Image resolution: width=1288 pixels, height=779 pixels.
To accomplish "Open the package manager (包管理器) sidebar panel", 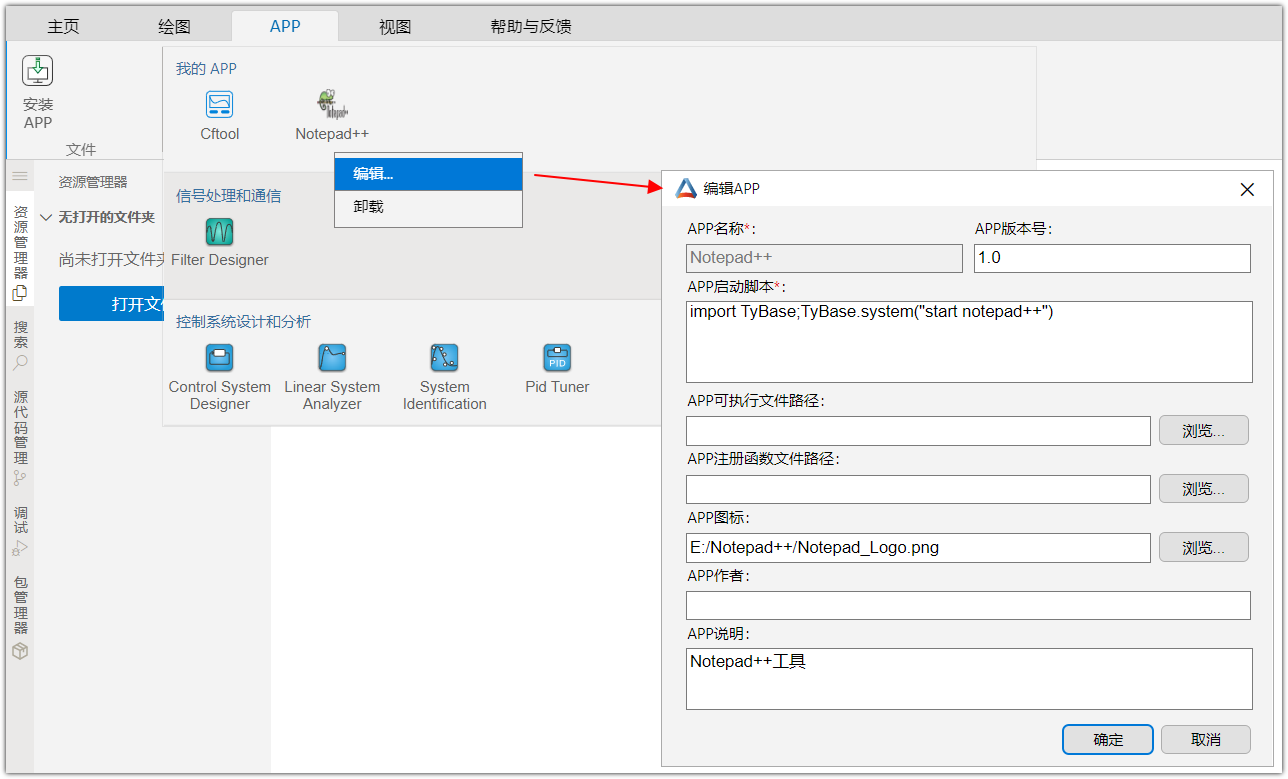I will [x=20, y=617].
